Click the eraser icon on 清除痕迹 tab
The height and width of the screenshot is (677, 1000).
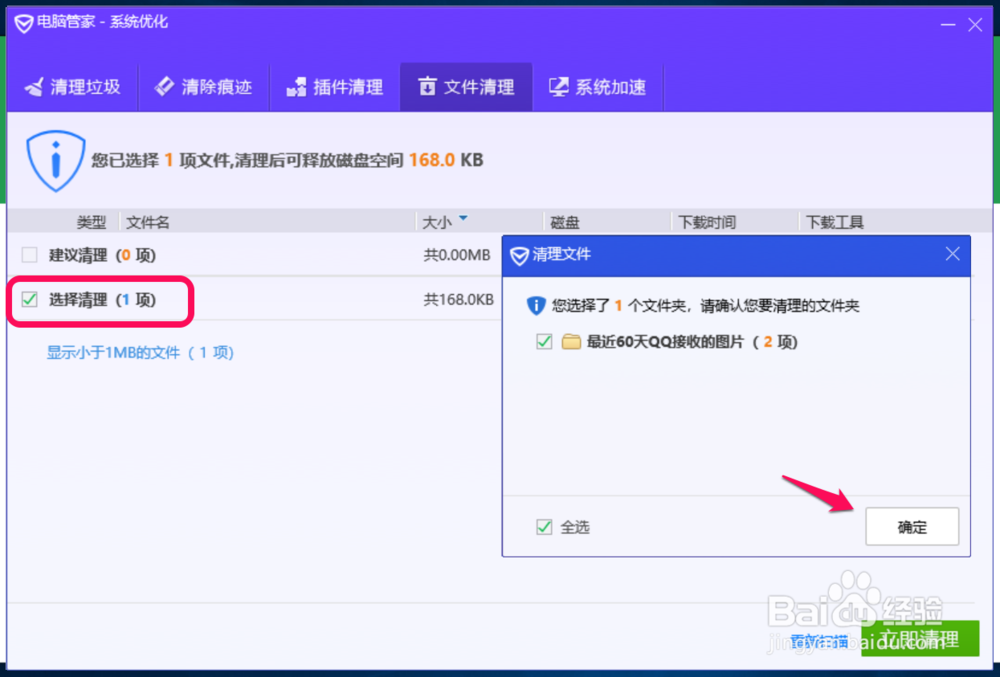pos(166,88)
